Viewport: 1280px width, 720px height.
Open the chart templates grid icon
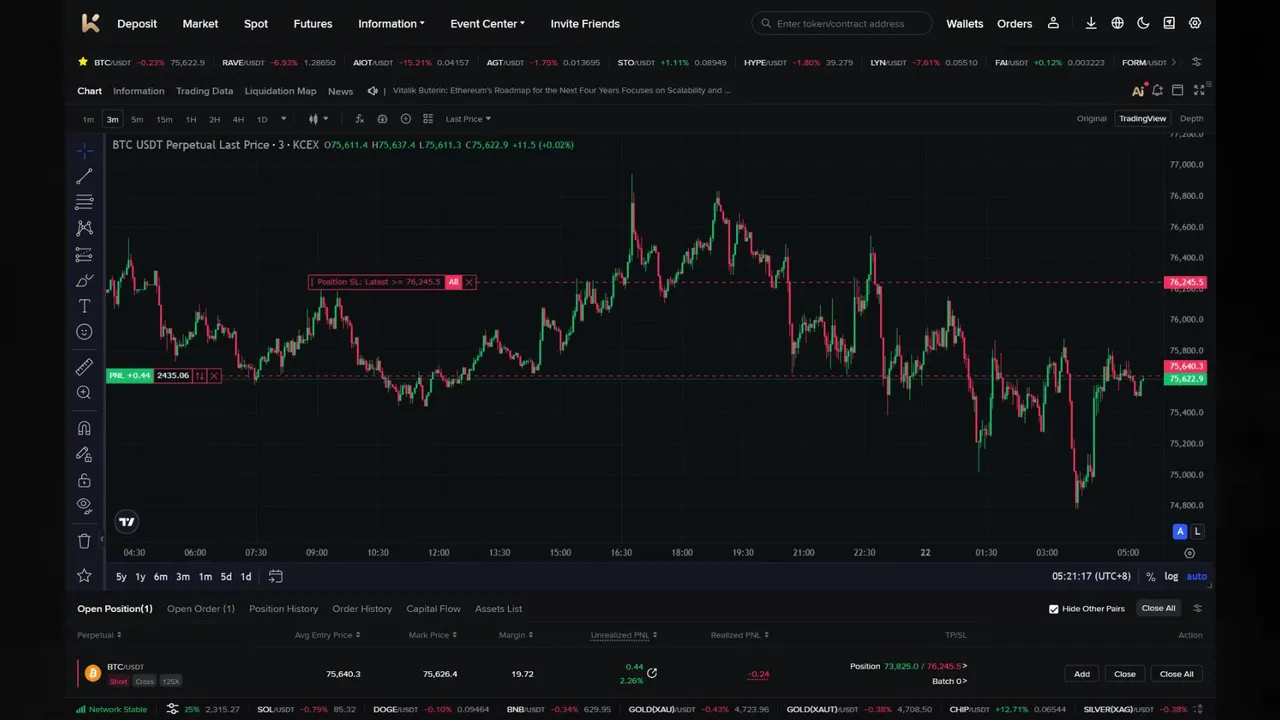428,119
